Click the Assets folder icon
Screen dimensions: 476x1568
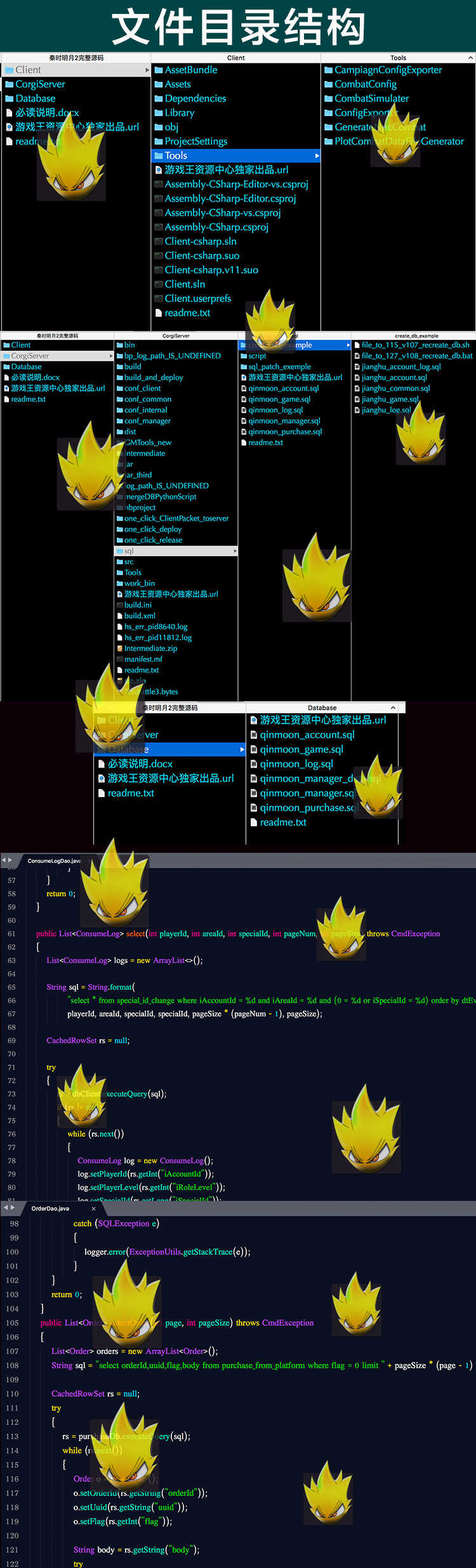pyautogui.click(x=159, y=84)
